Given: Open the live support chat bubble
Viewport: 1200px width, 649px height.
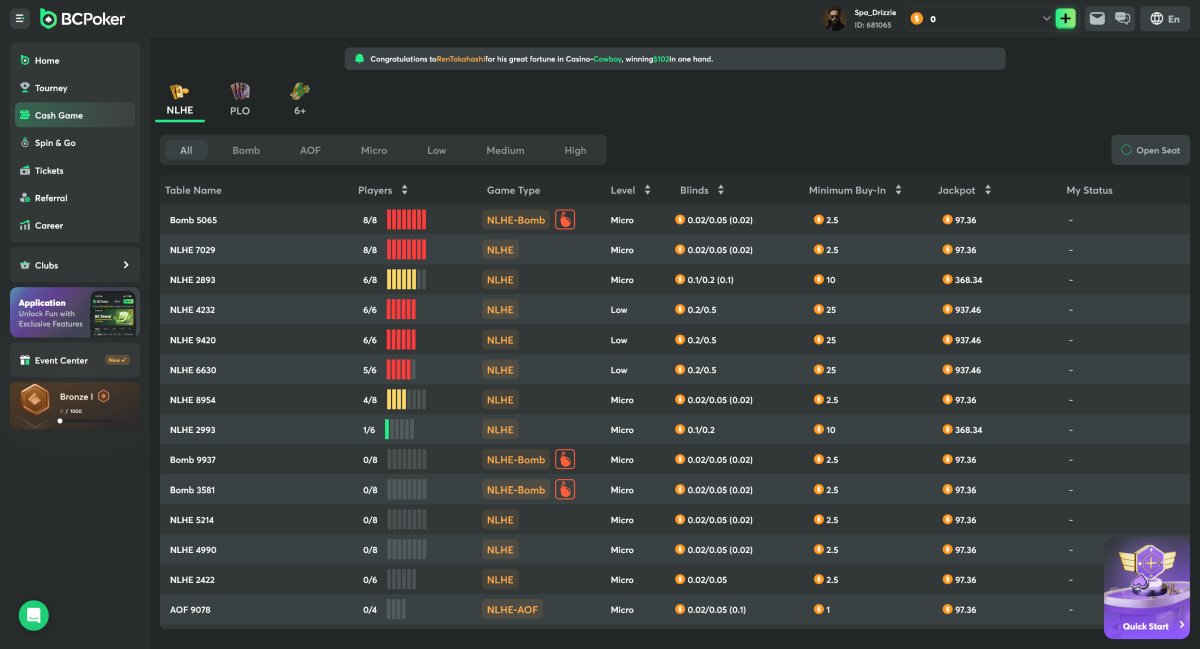Looking at the screenshot, I should click(x=33, y=615).
